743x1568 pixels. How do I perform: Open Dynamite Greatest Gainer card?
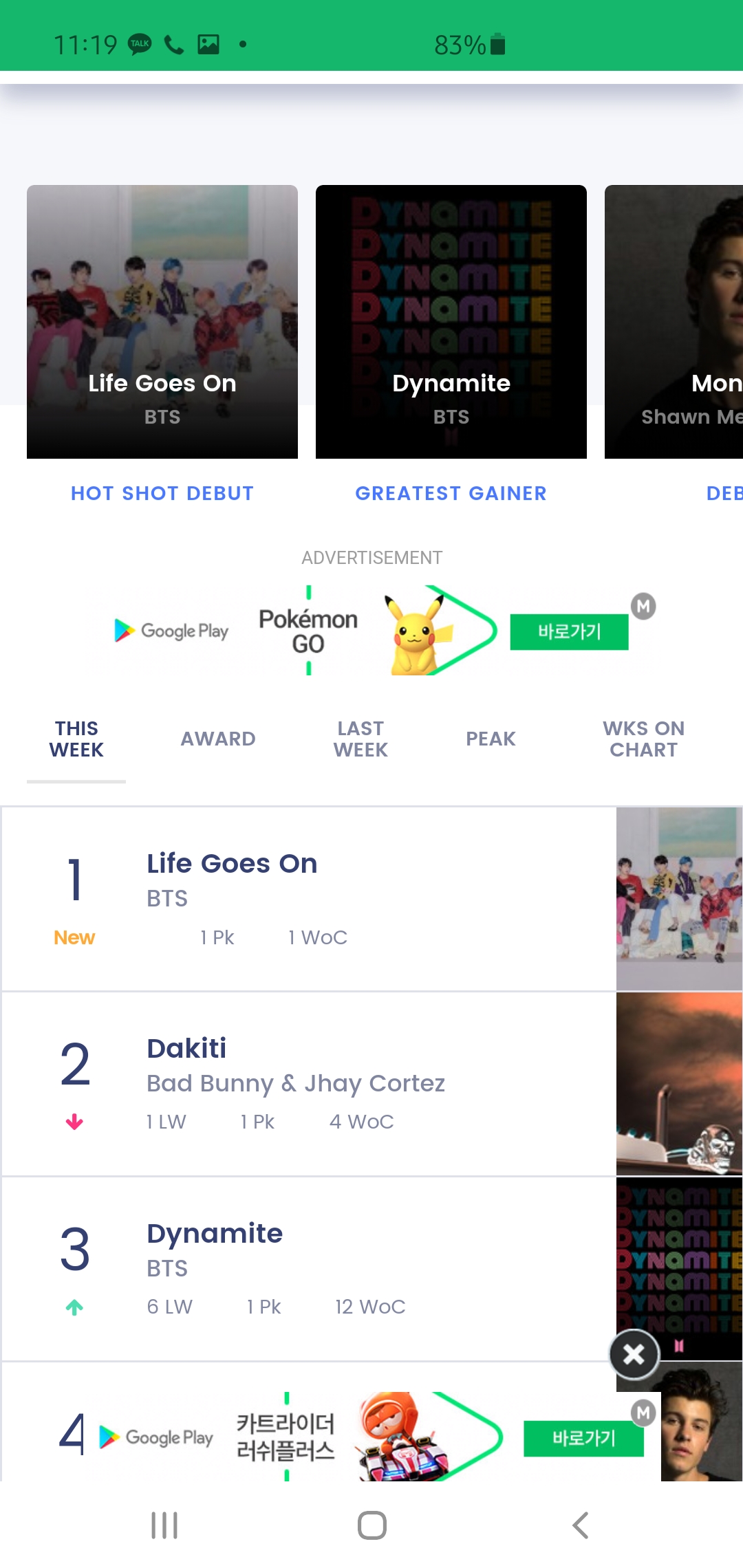pos(451,321)
